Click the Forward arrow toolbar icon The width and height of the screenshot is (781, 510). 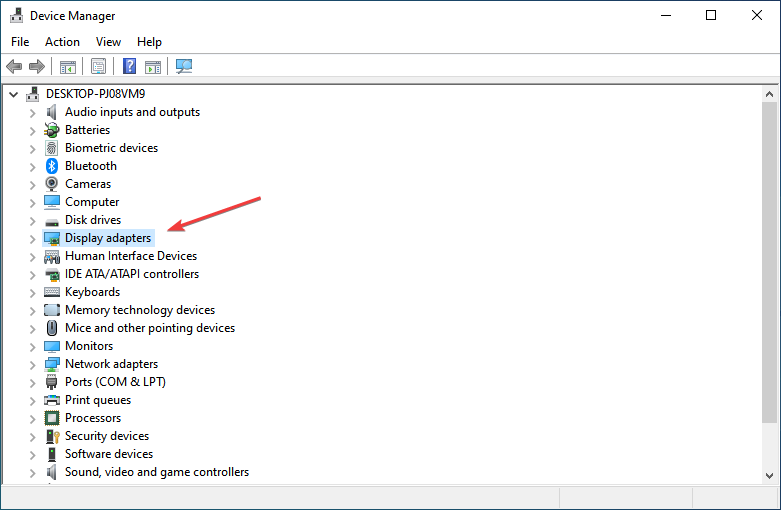coord(37,66)
